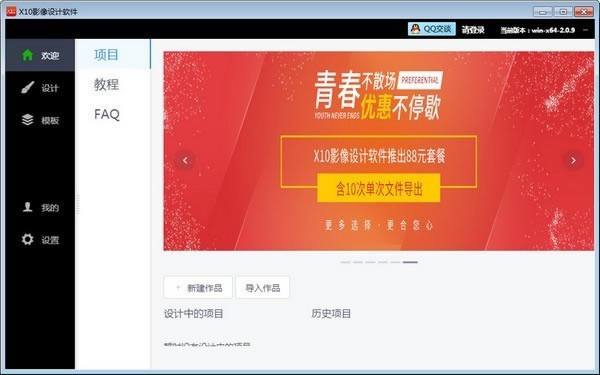Jump to first banner slide indicator
The image size is (600, 375).
[345, 262]
